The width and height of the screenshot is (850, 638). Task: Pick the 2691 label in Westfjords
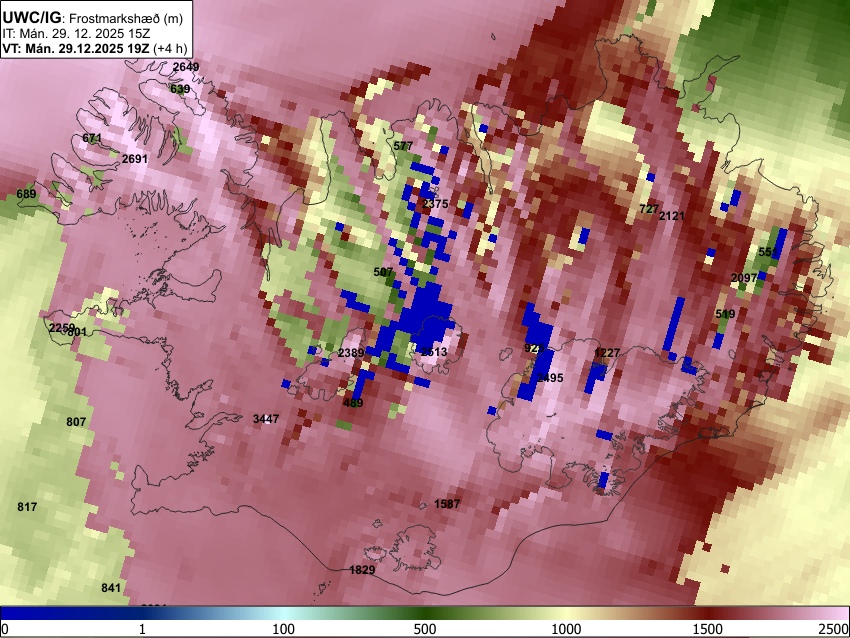point(134,159)
